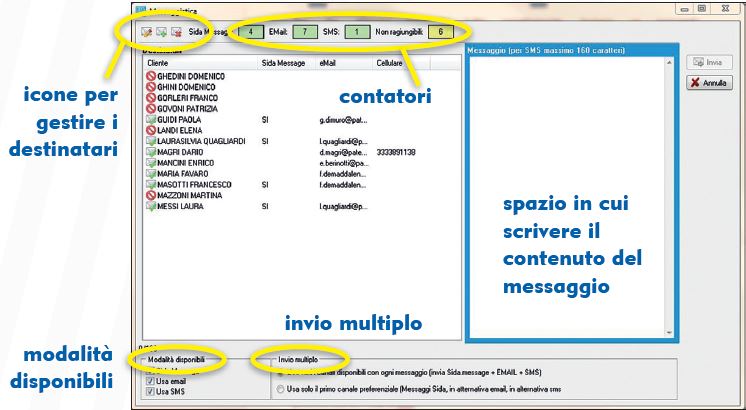Click message icon beside MAGRI DARIO
Viewport: 746px width, 410px height.
(151, 152)
